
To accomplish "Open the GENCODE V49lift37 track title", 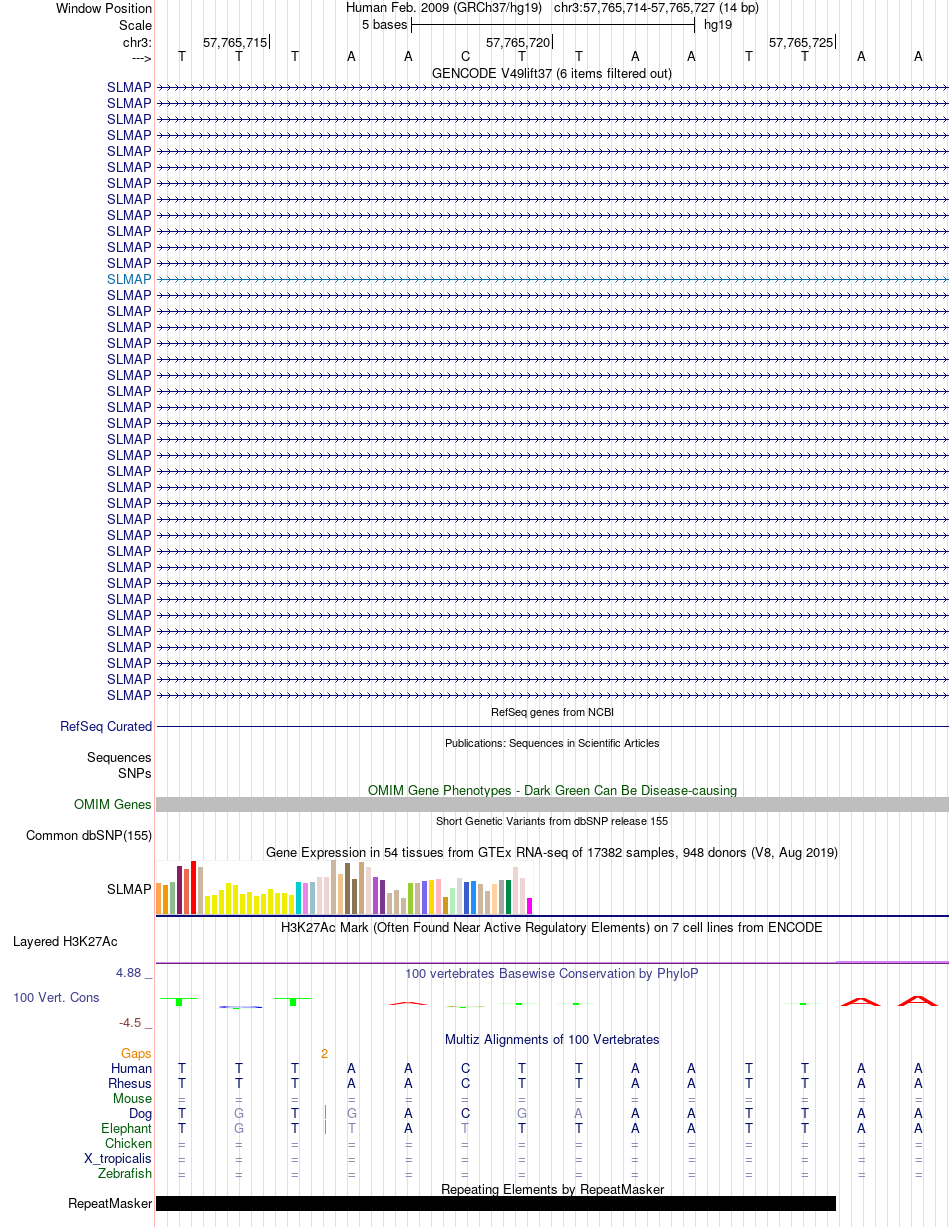I will click(552, 73).
